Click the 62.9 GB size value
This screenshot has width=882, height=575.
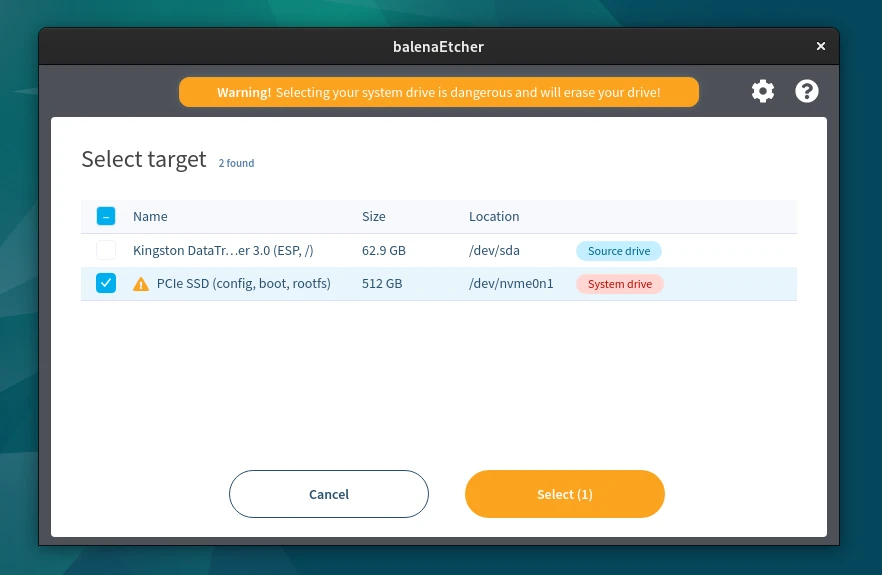(x=384, y=250)
